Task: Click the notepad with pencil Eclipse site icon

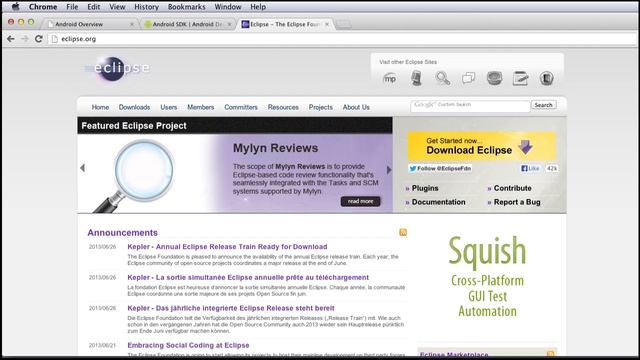Action: click(x=520, y=78)
